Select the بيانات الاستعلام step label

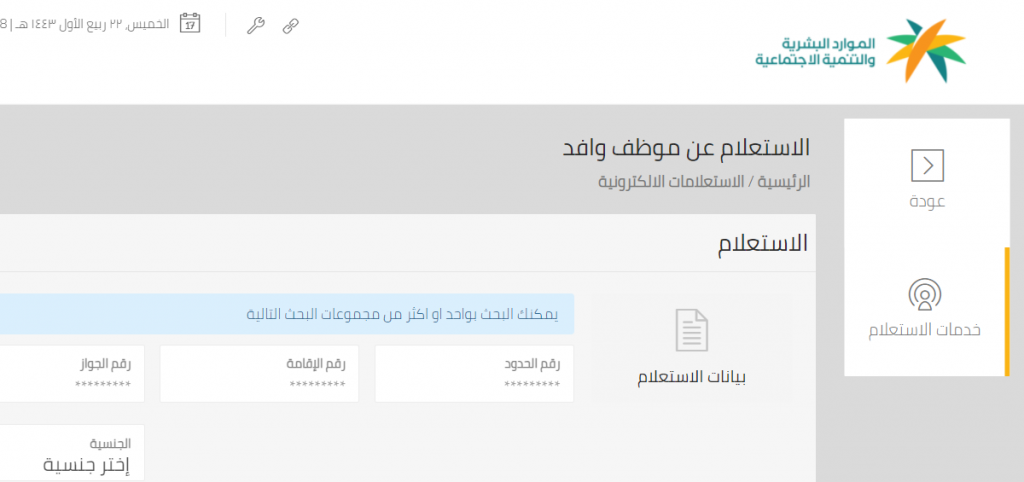pos(692,377)
